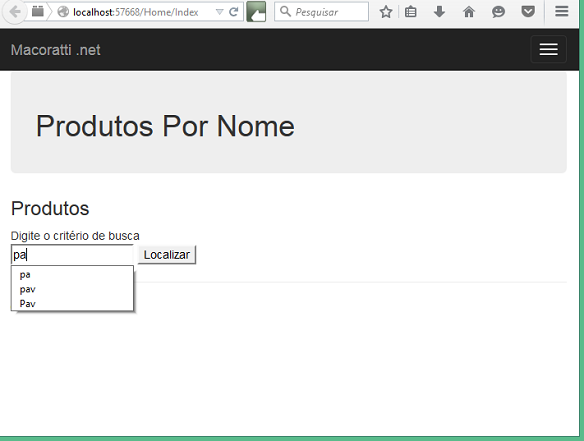Open the Macoratti .net brand link
This screenshot has width=584, height=441.
[55, 50]
